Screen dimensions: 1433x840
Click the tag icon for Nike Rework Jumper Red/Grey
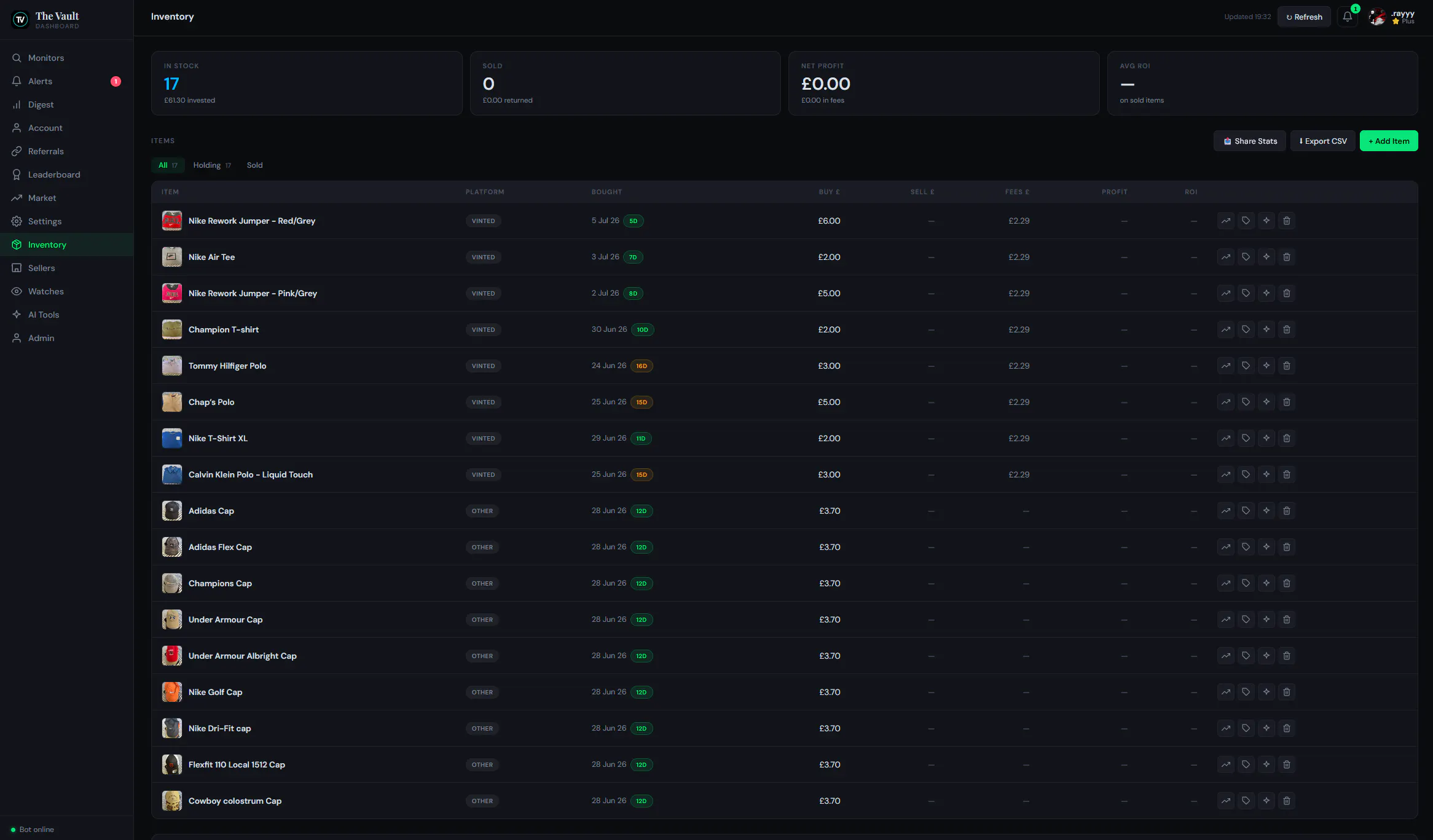coord(1246,221)
